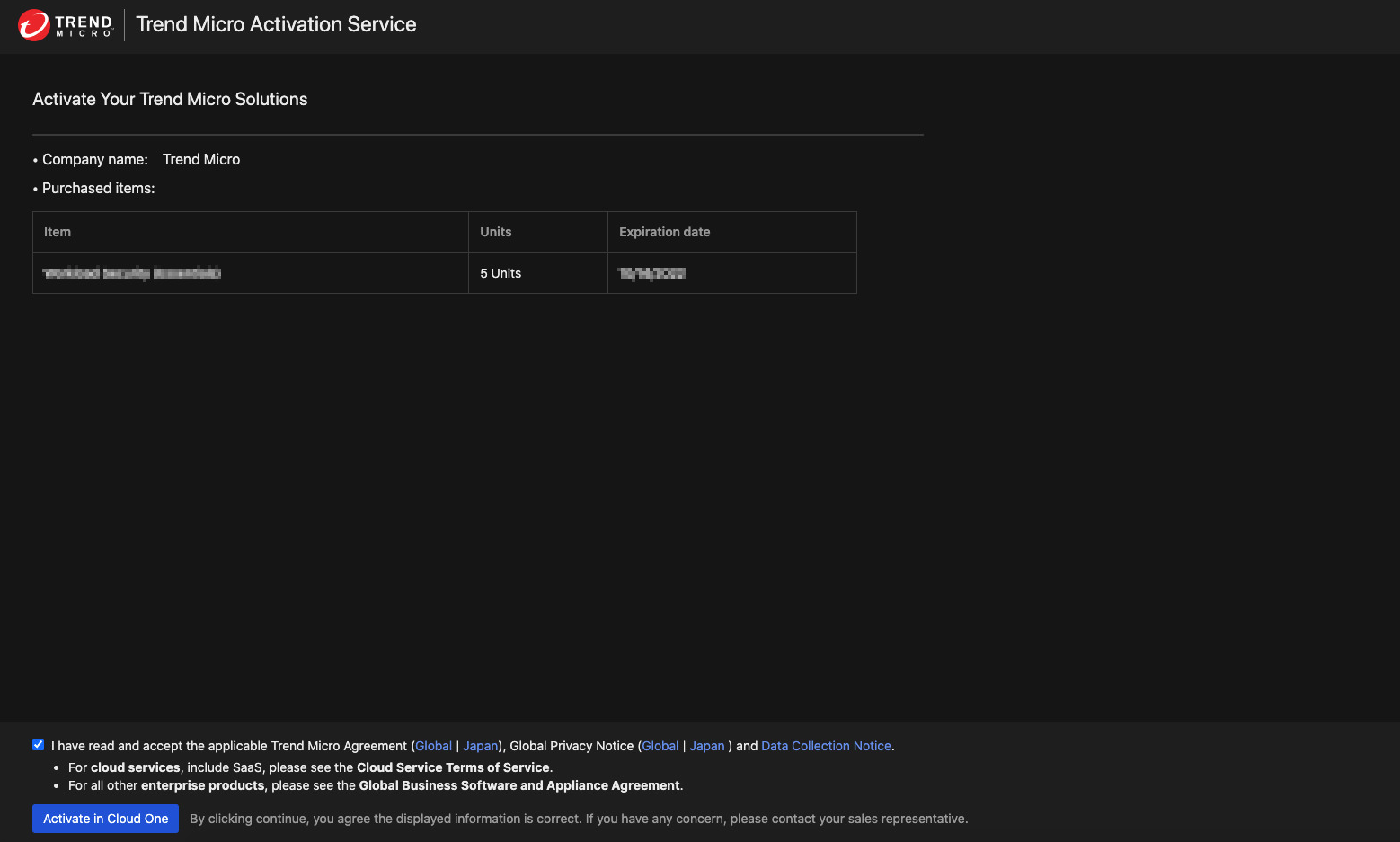Click the company name value Trend Micro
This screenshot has width=1400, height=842.
[201, 159]
